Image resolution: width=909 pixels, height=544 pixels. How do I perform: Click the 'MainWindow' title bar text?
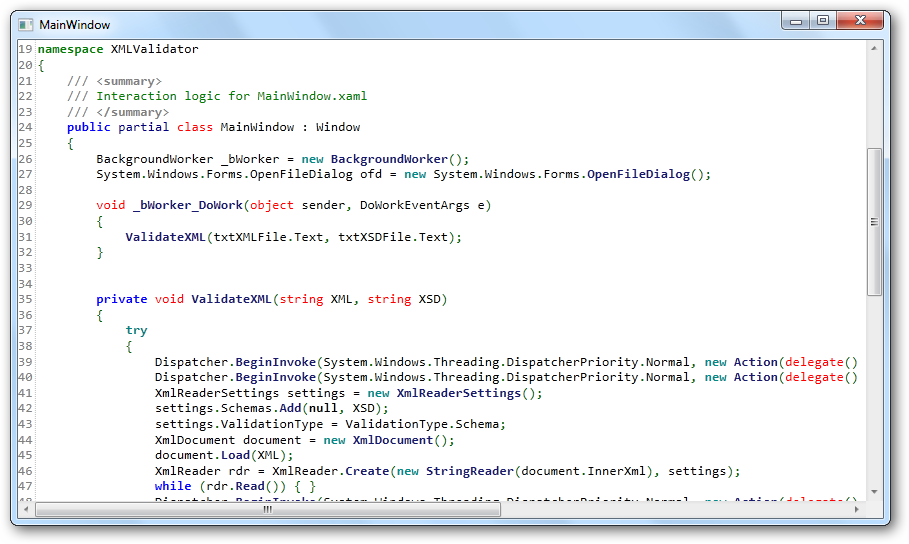[x=75, y=25]
